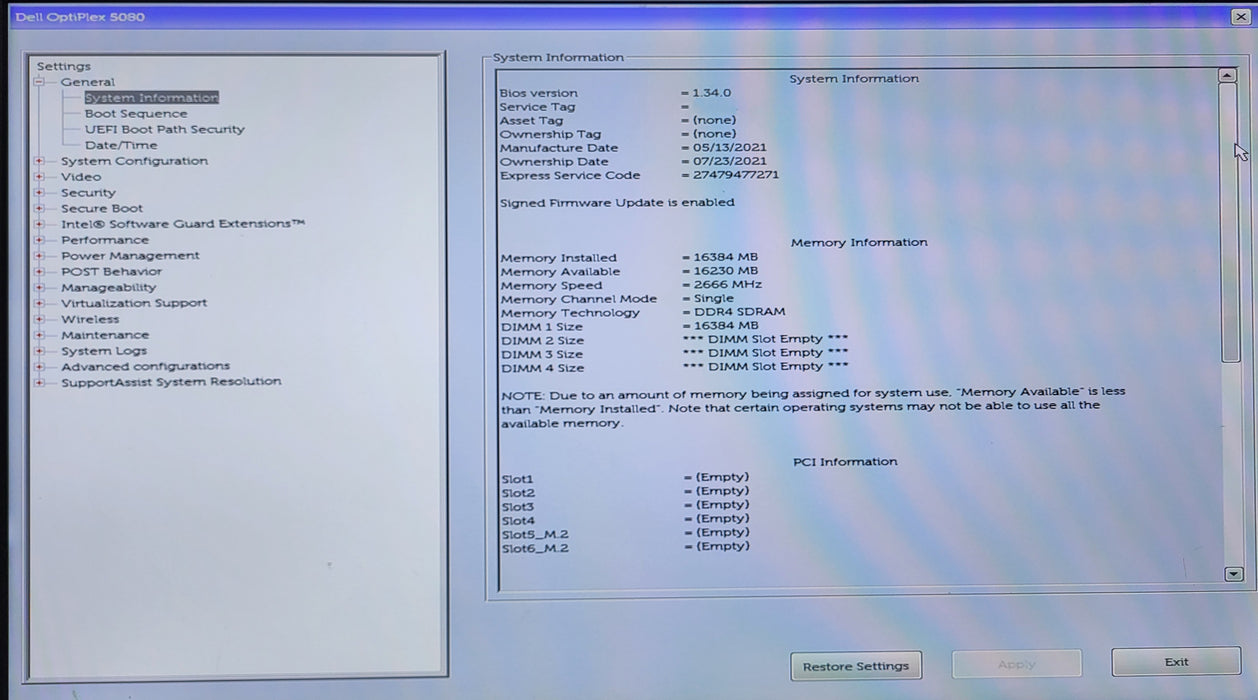Click the scroll up arrow
The height and width of the screenshot is (700, 1258).
click(x=1228, y=75)
